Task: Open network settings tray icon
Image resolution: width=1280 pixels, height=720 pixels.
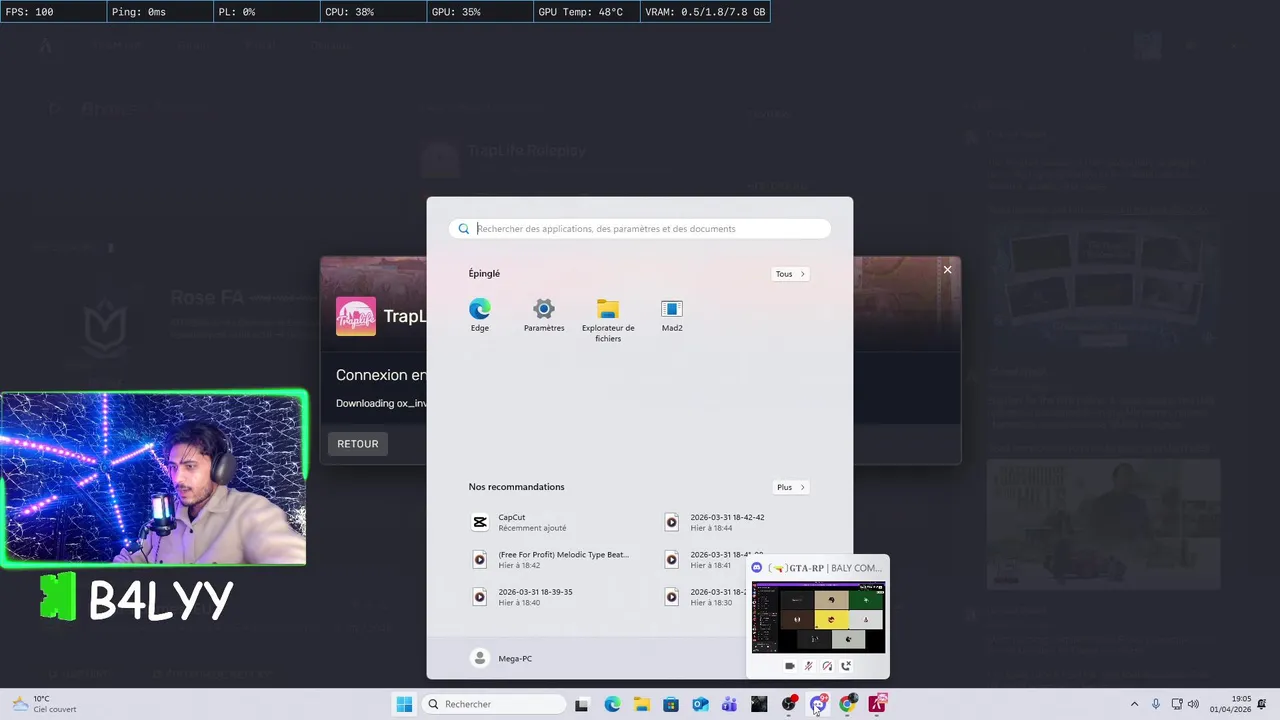Action: (x=1177, y=704)
